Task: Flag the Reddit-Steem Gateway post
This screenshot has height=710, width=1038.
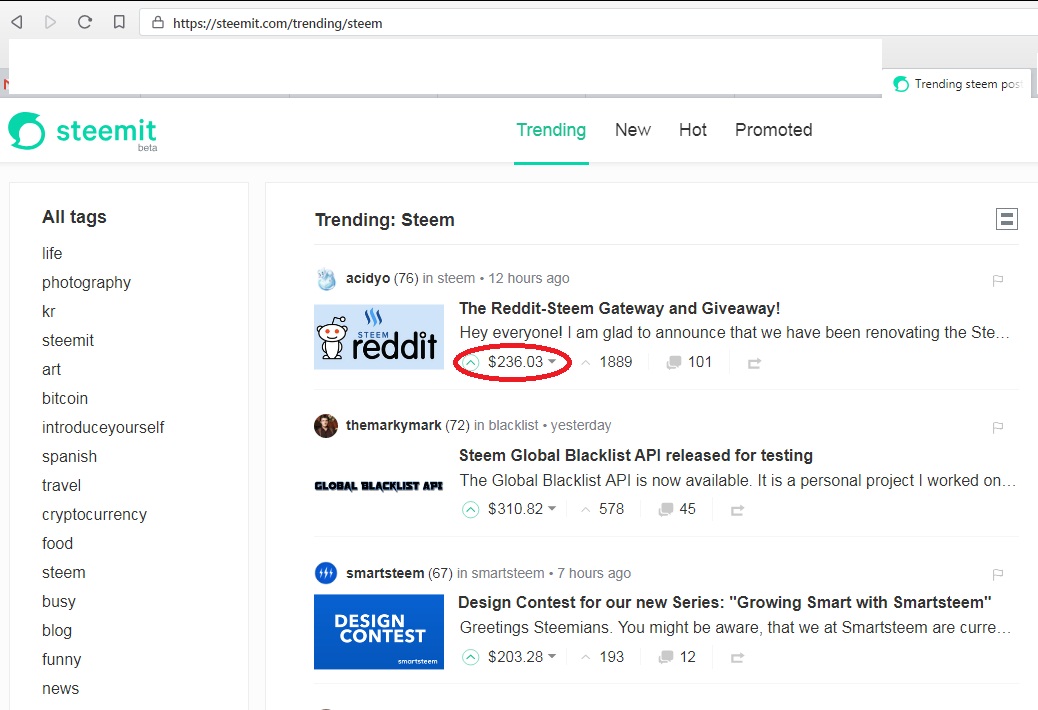Action: (x=997, y=281)
